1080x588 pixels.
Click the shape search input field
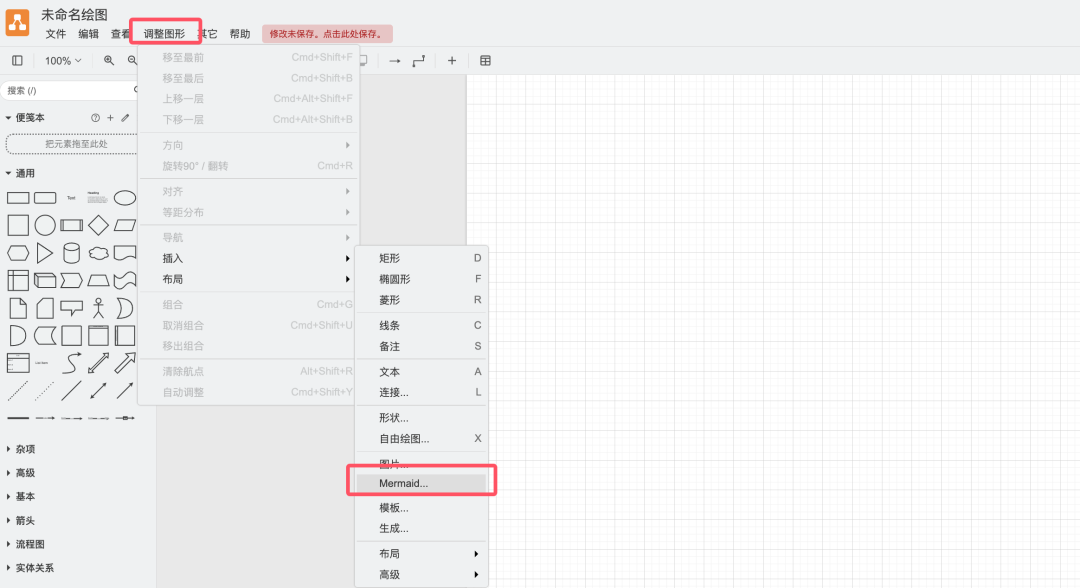tap(68, 90)
